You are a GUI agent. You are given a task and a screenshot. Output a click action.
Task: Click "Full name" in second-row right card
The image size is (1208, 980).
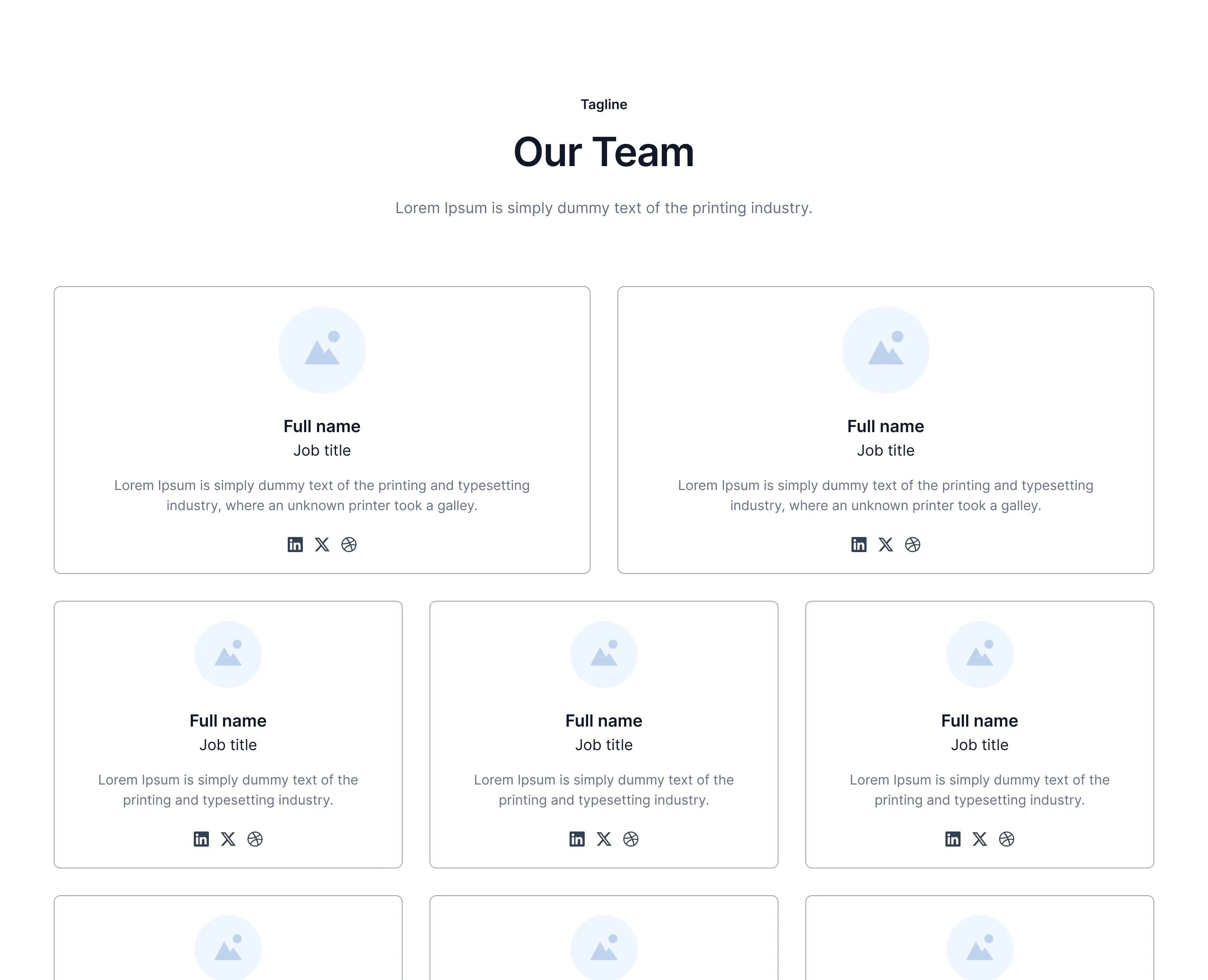(979, 721)
